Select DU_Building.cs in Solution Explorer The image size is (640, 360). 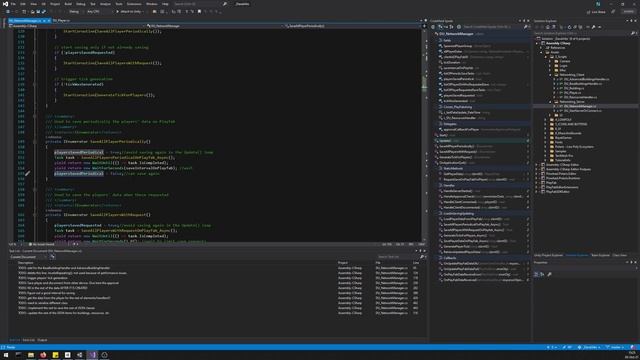click(x=574, y=88)
